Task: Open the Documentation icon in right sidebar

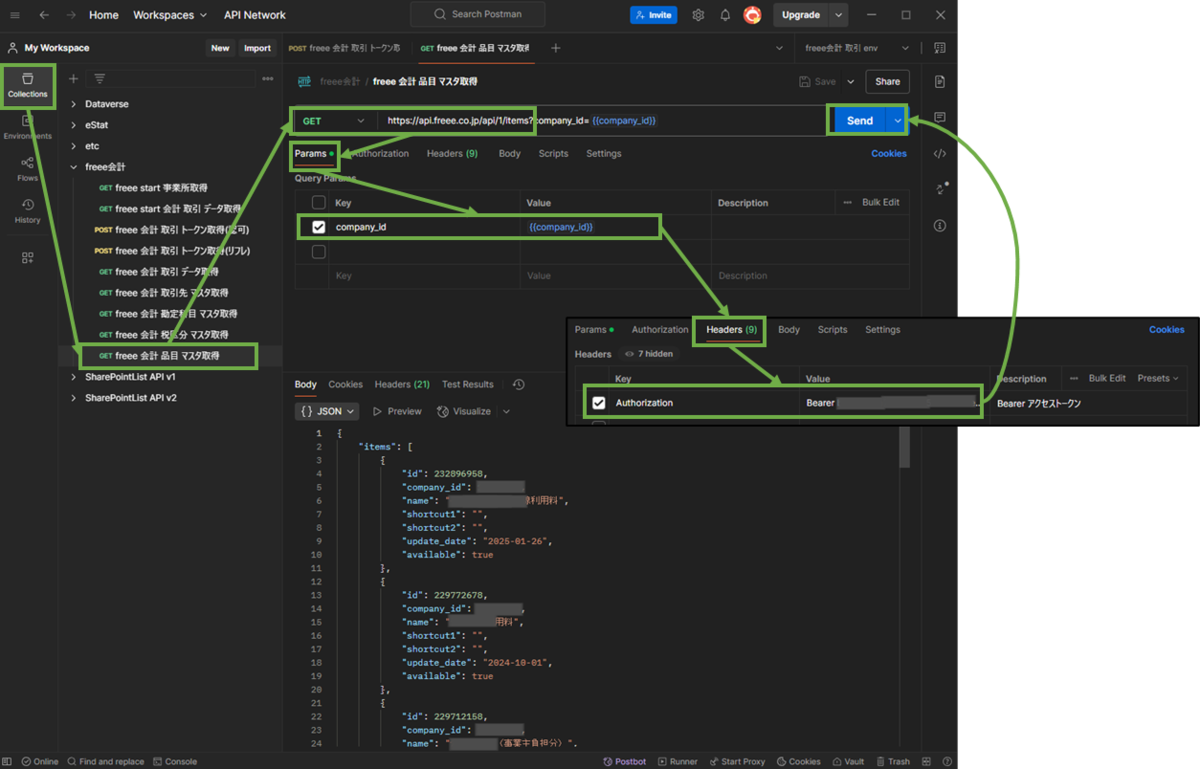Action: point(939,81)
